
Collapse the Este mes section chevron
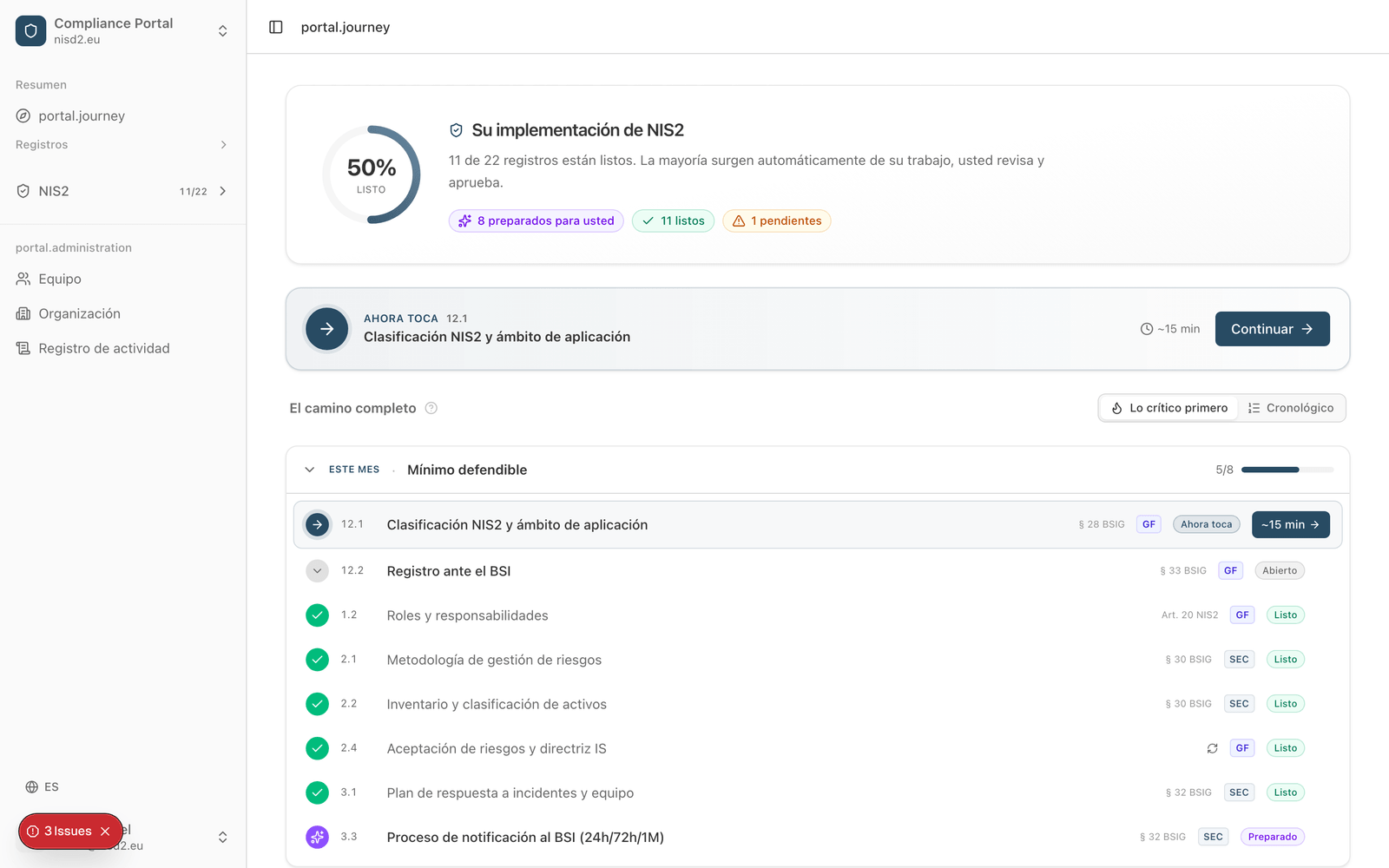coord(310,470)
